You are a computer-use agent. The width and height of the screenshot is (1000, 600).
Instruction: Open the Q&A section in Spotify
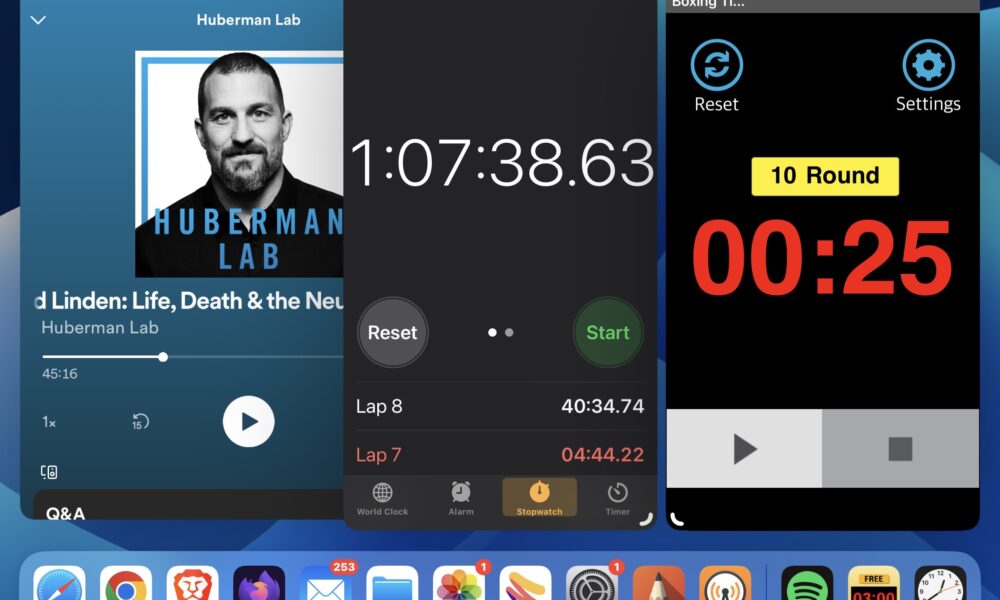pos(65,513)
